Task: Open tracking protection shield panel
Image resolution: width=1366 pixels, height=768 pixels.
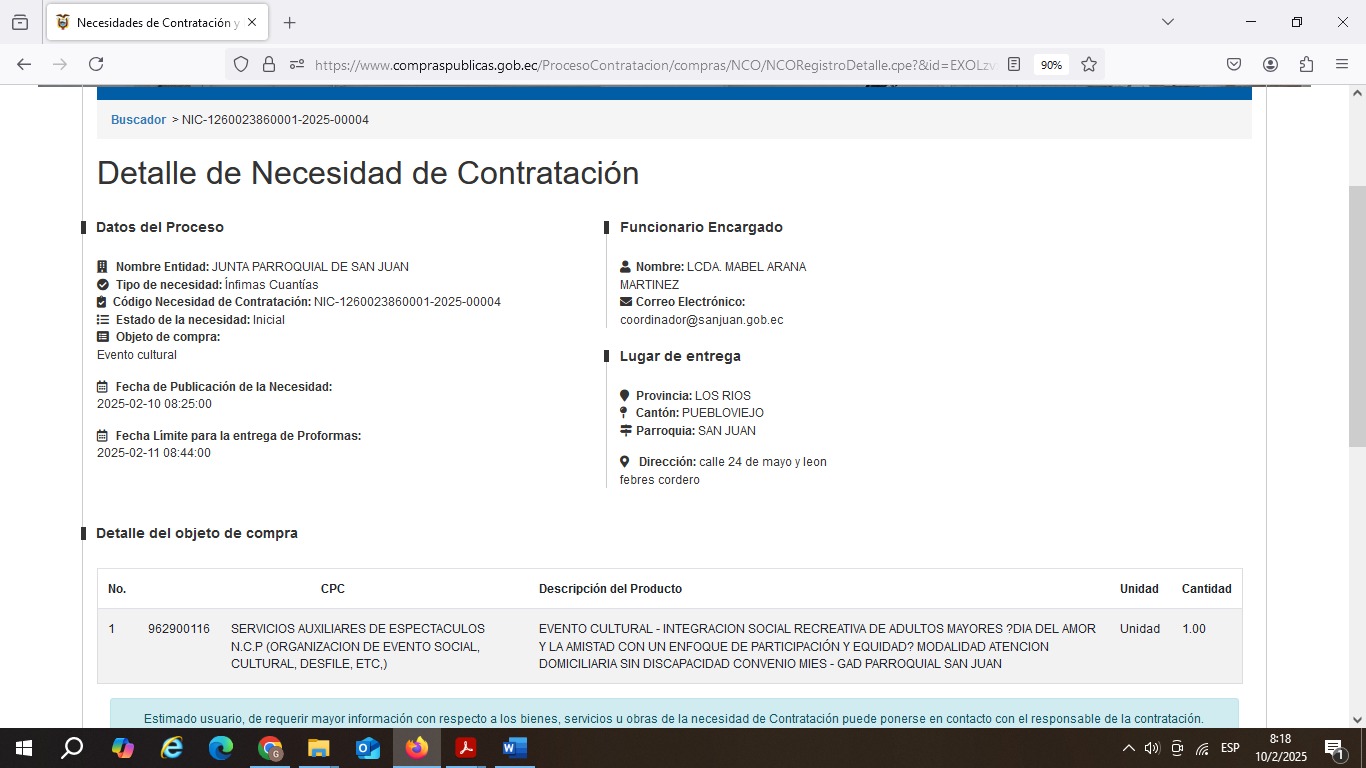Action: pyautogui.click(x=240, y=64)
